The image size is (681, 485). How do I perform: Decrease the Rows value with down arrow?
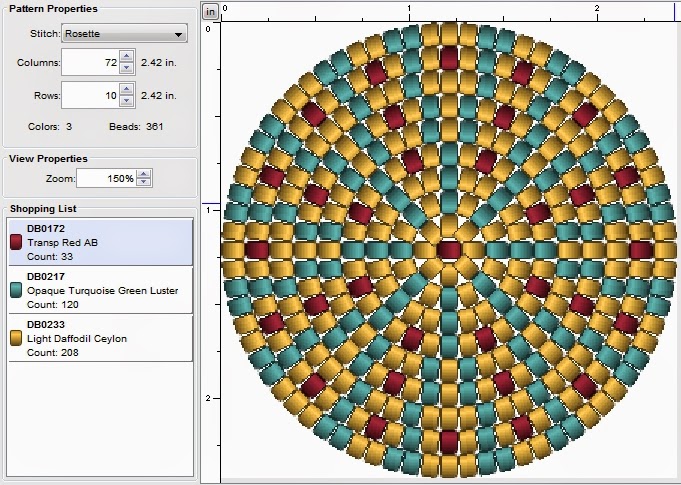pos(126,101)
